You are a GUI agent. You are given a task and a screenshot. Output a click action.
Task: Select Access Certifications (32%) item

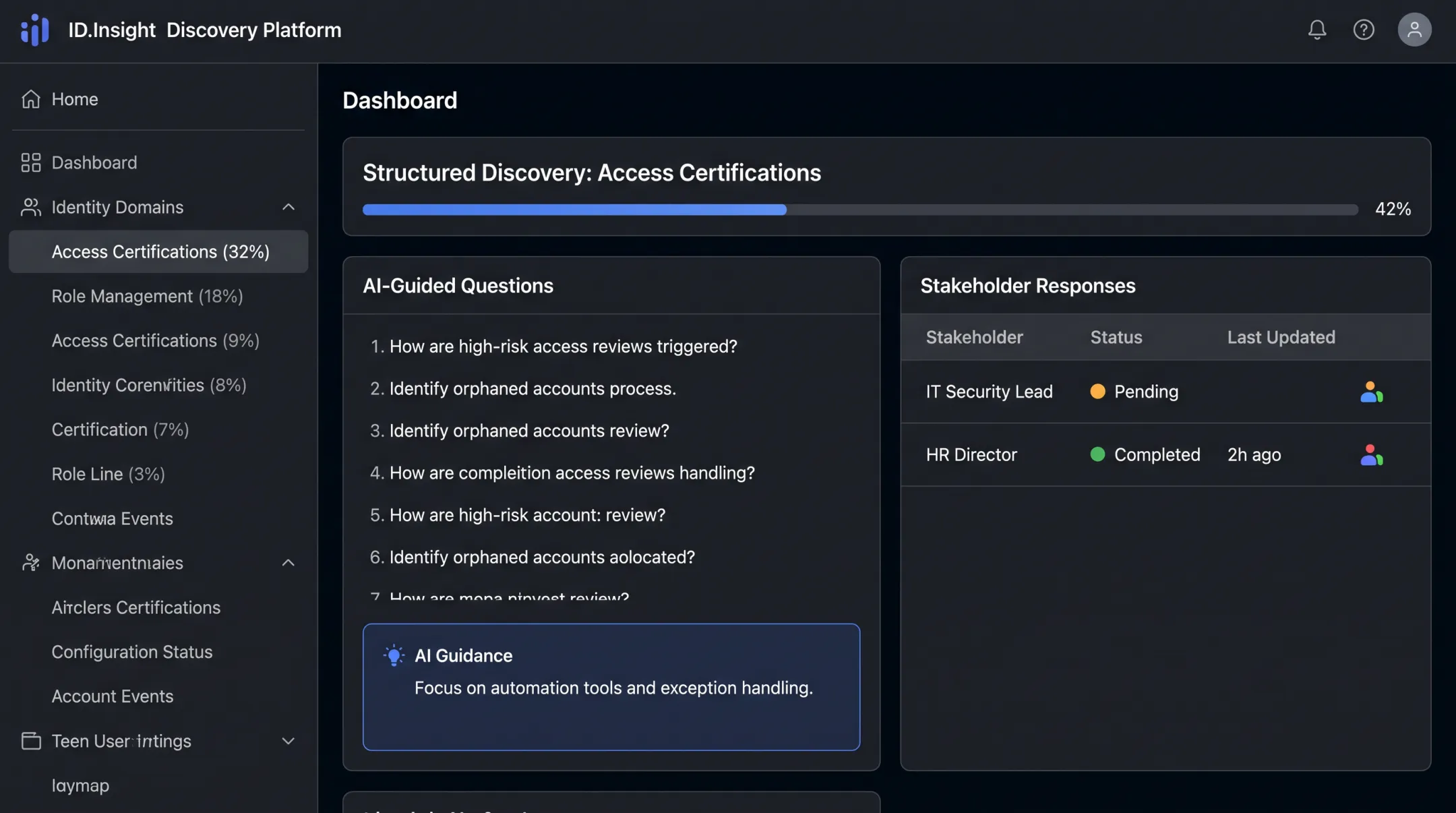[x=158, y=251]
